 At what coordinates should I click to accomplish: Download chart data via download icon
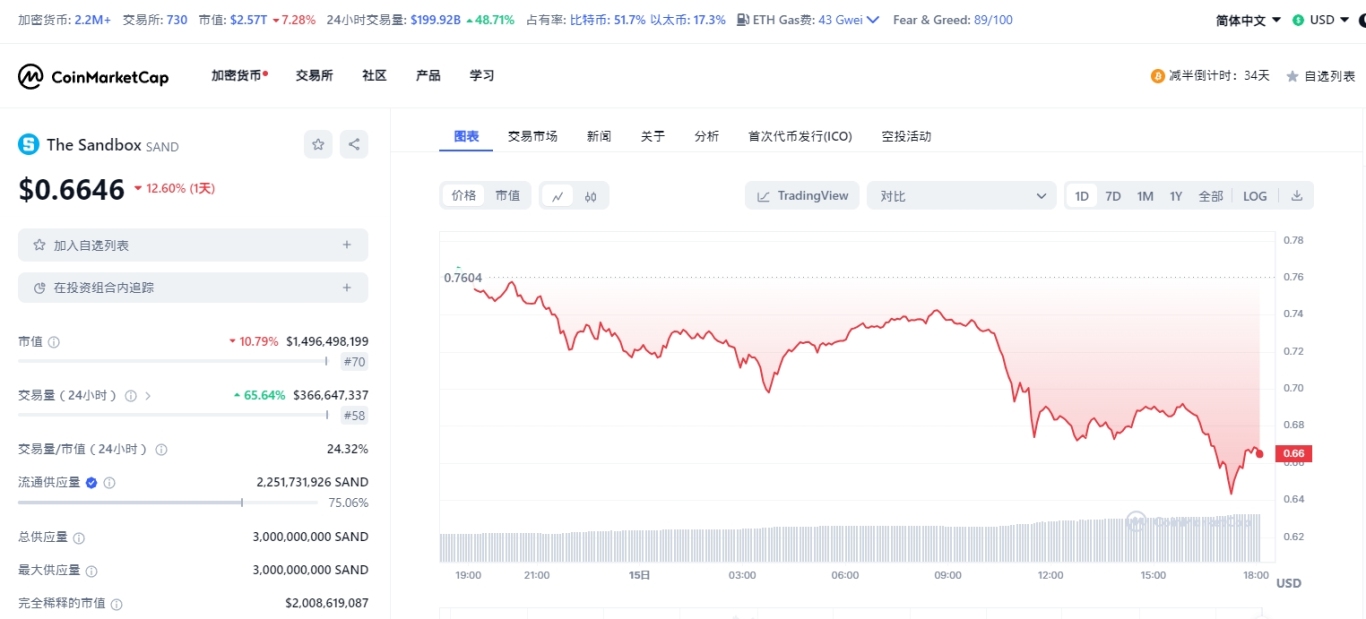click(1297, 196)
